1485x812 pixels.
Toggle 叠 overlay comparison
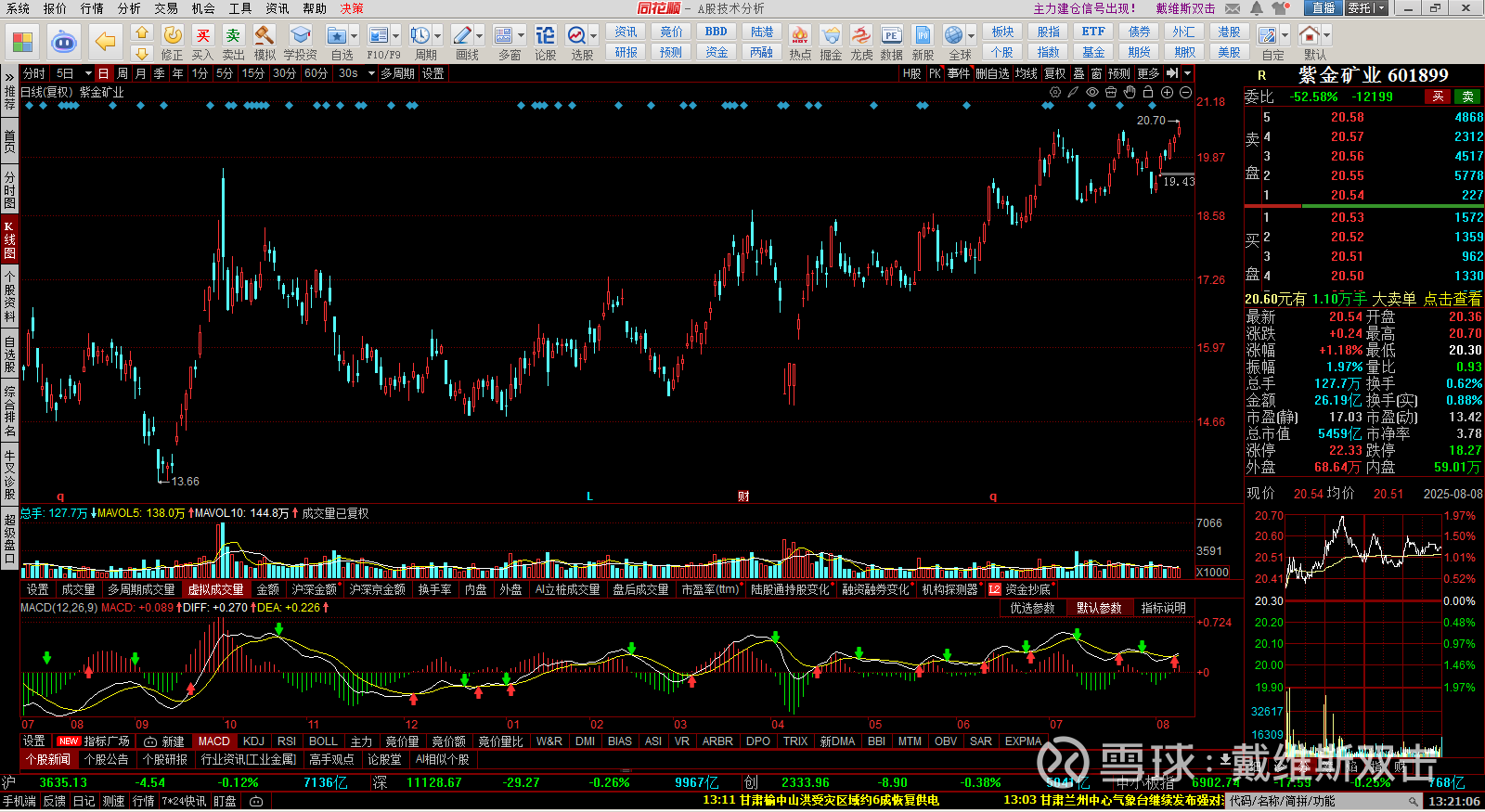tap(1078, 73)
